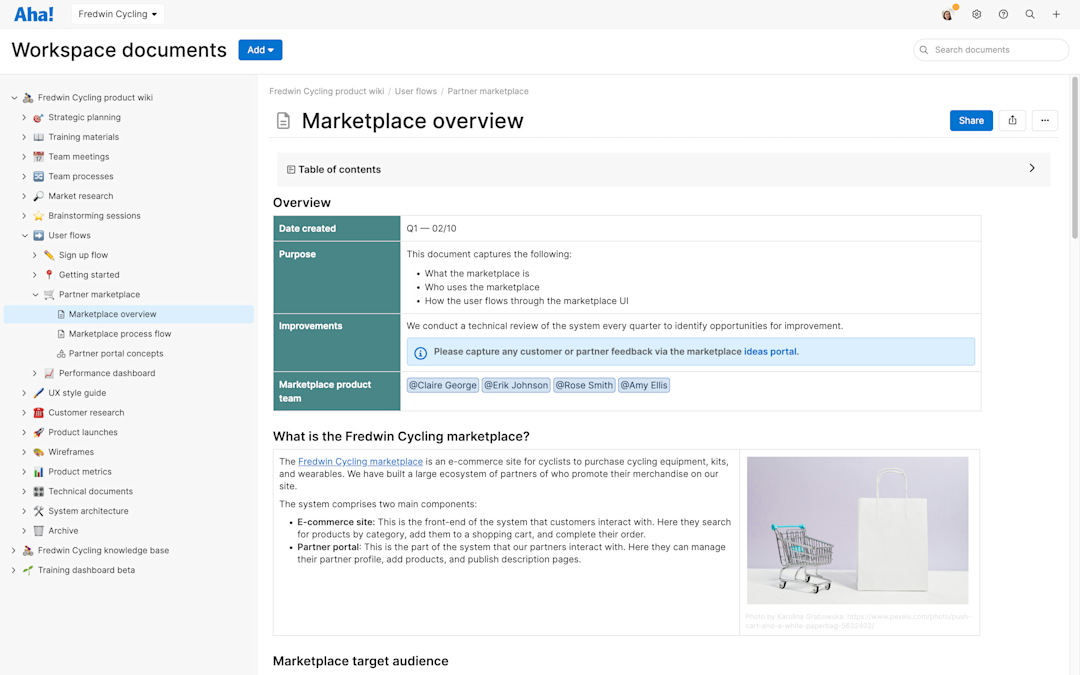Image resolution: width=1080 pixels, height=675 pixels.
Task: Click the Share button
Action: (x=971, y=120)
